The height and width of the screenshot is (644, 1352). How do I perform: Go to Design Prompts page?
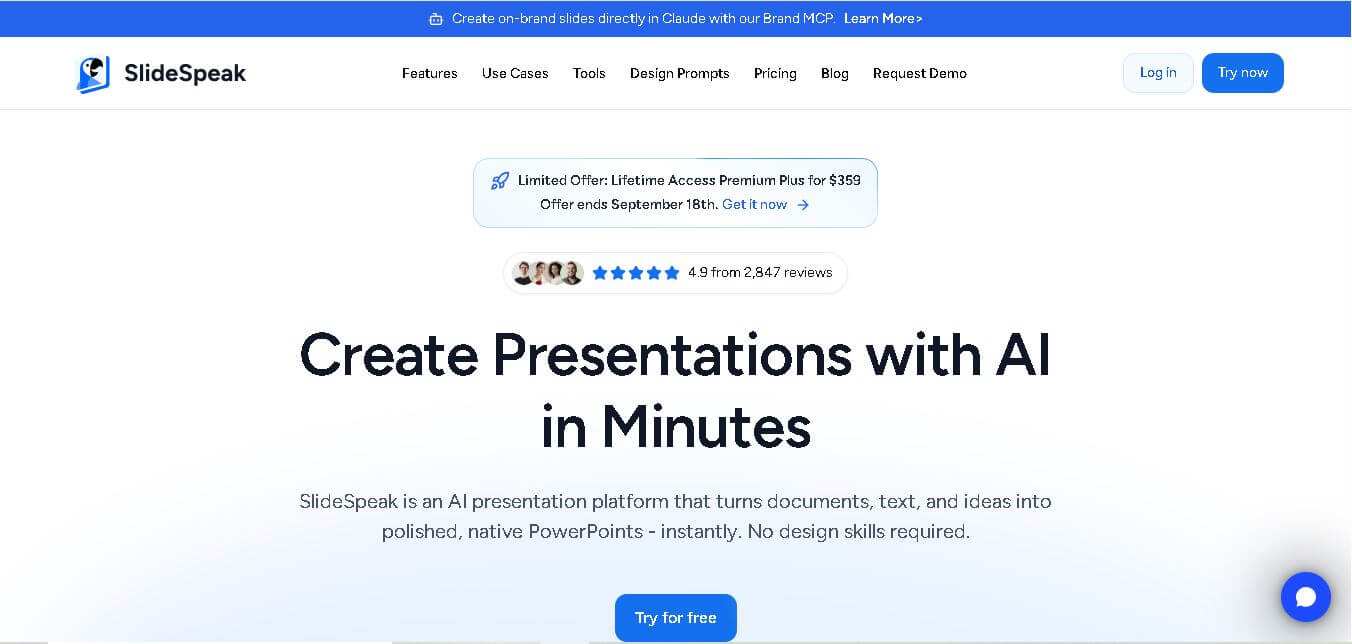coord(680,73)
